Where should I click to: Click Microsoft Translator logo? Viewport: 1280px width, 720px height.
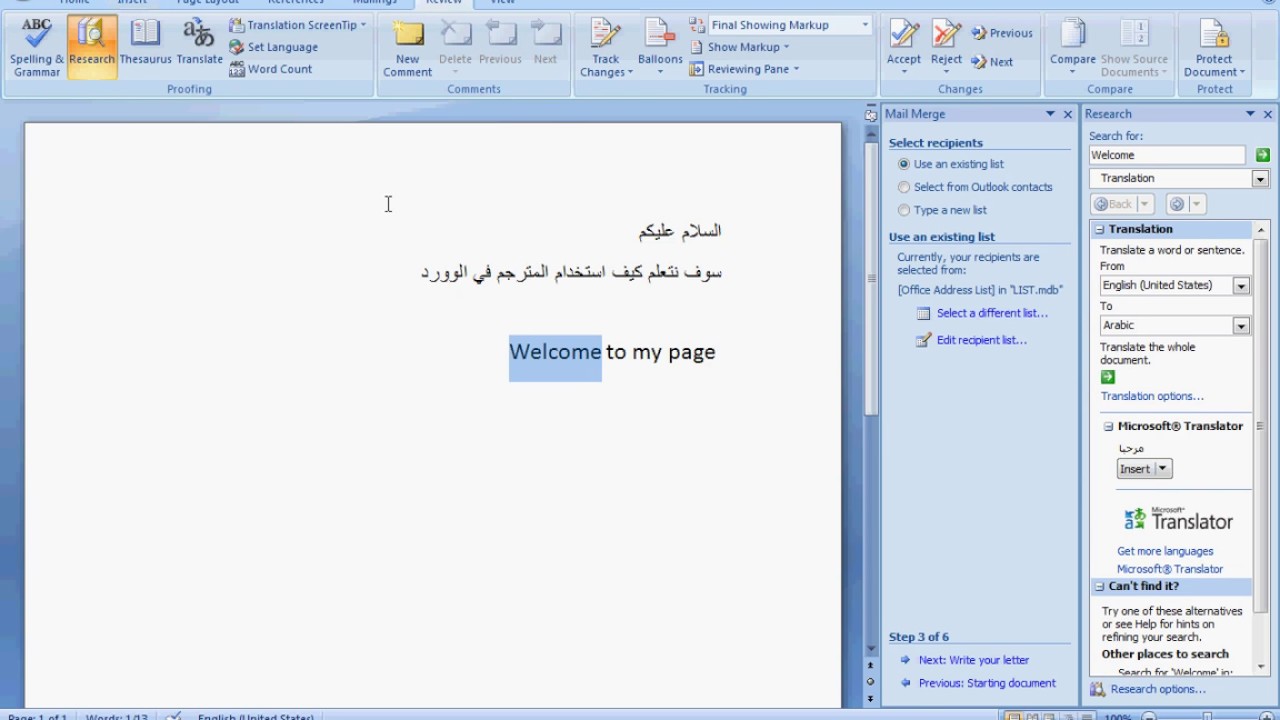pos(1178,519)
